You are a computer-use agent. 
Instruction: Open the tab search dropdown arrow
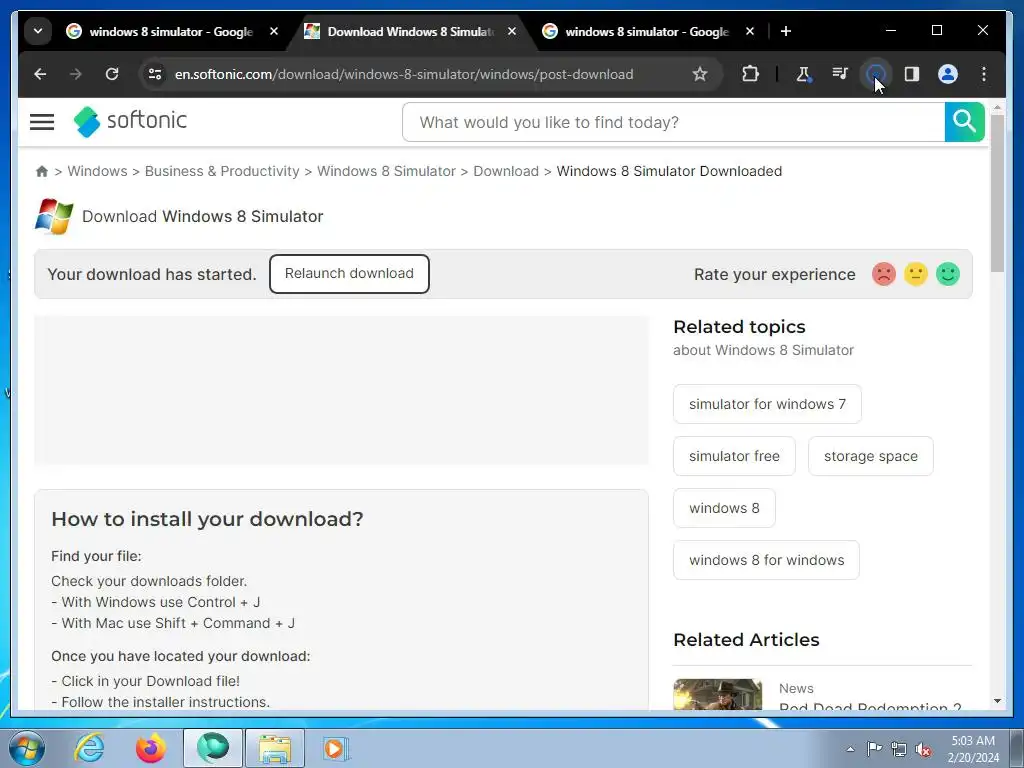[38, 31]
